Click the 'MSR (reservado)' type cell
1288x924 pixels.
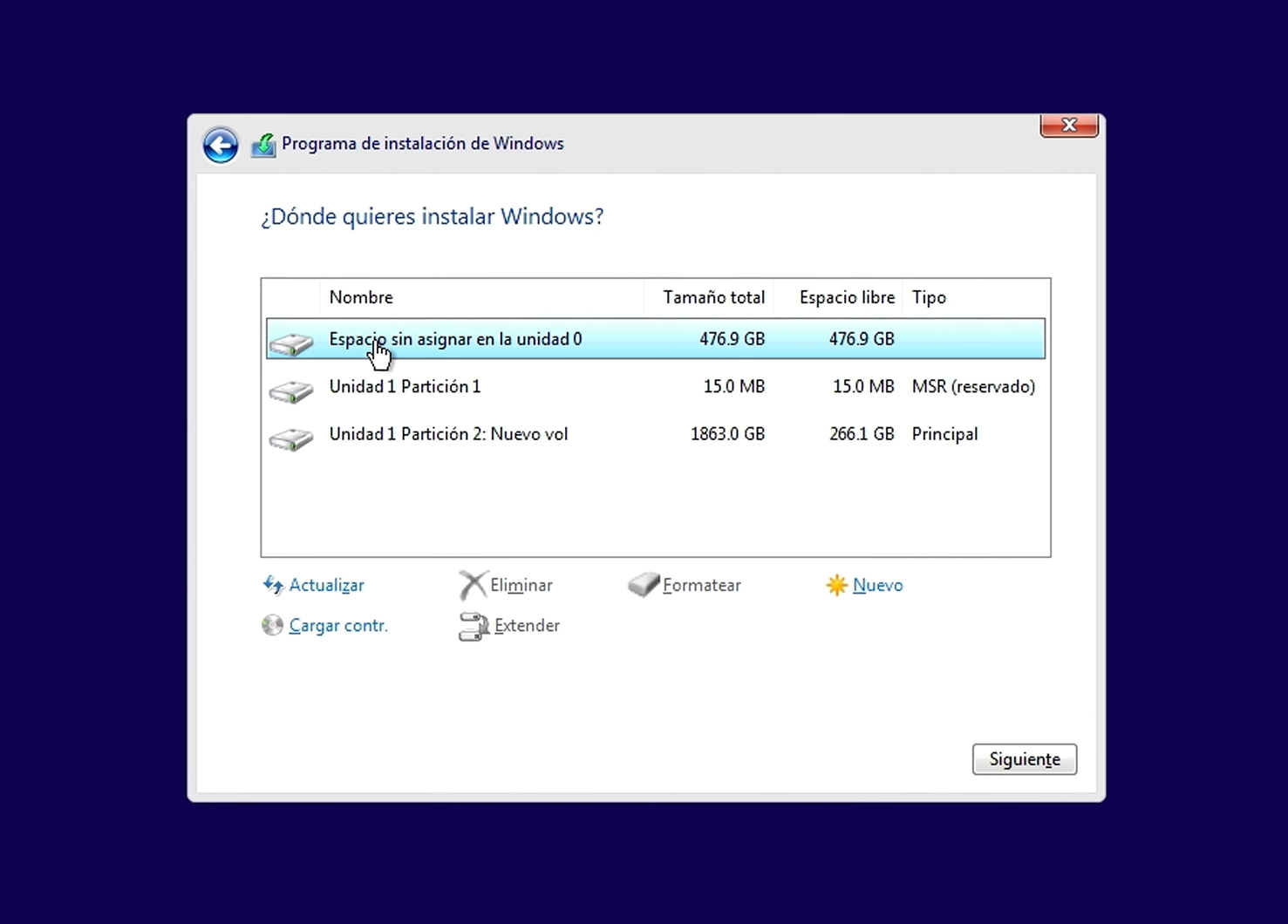(973, 386)
